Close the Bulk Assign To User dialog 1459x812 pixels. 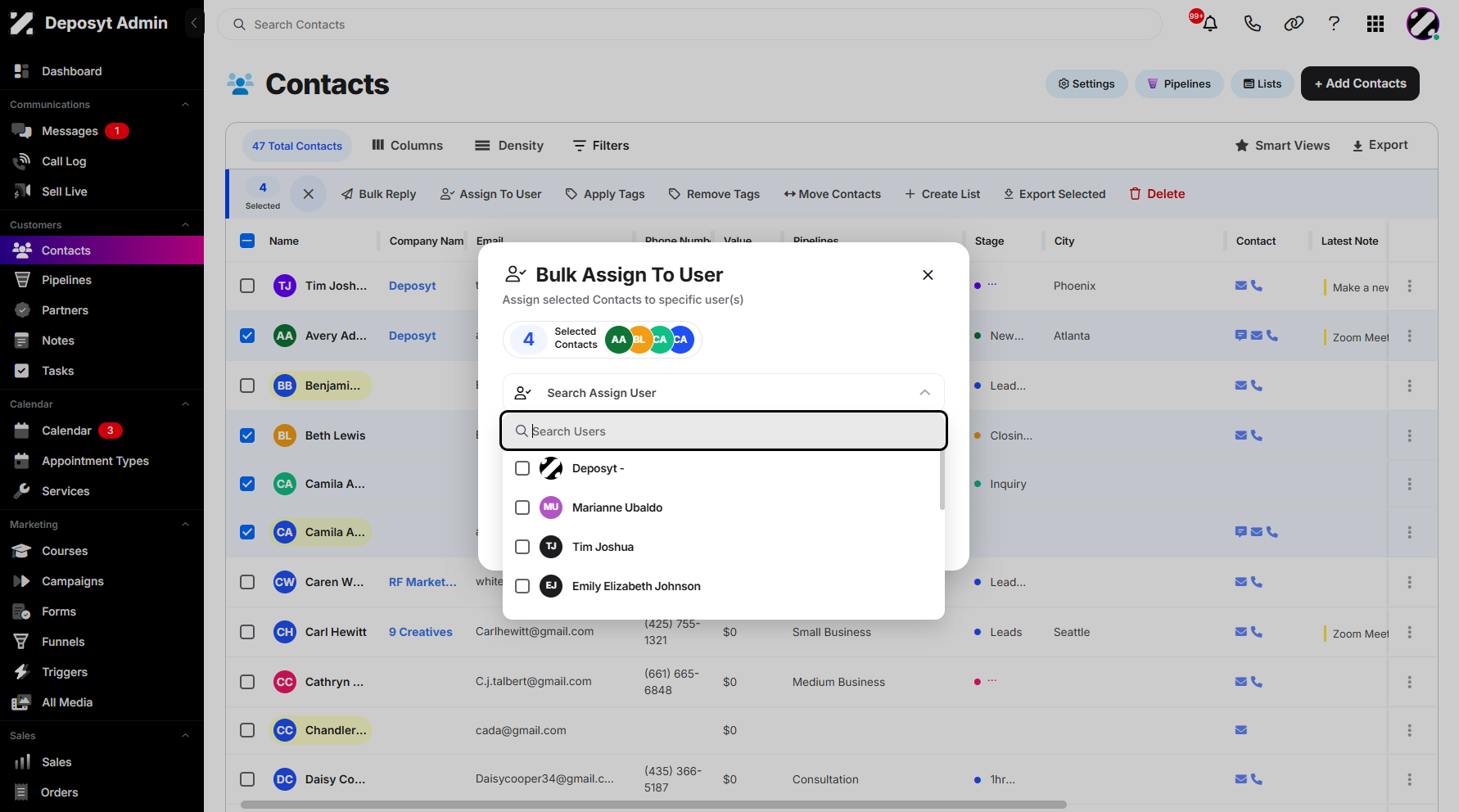pyautogui.click(x=928, y=275)
